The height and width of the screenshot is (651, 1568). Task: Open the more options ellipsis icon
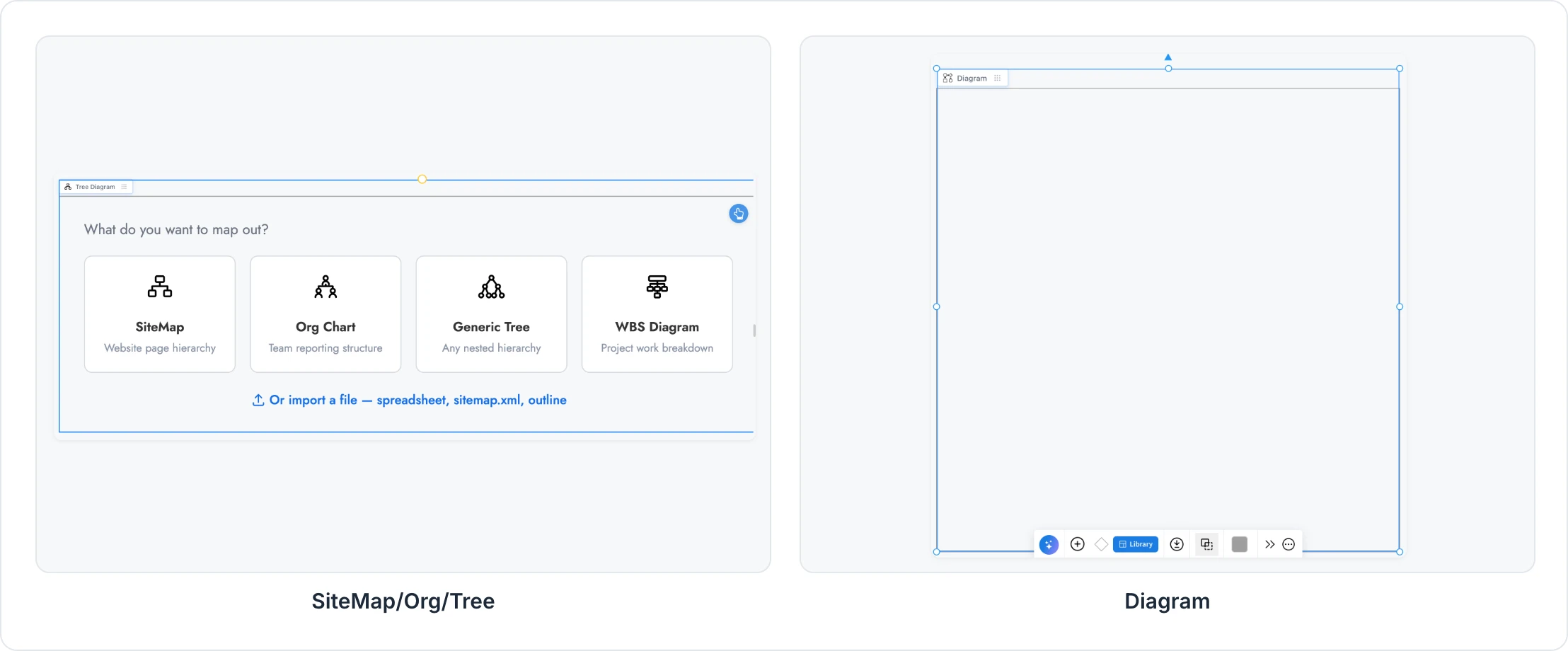(x=1289, y=544)
